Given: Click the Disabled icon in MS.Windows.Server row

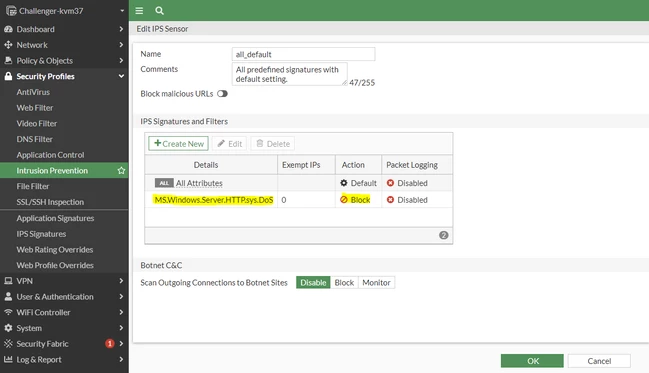Looking at the screenshot, I should 390,200.
